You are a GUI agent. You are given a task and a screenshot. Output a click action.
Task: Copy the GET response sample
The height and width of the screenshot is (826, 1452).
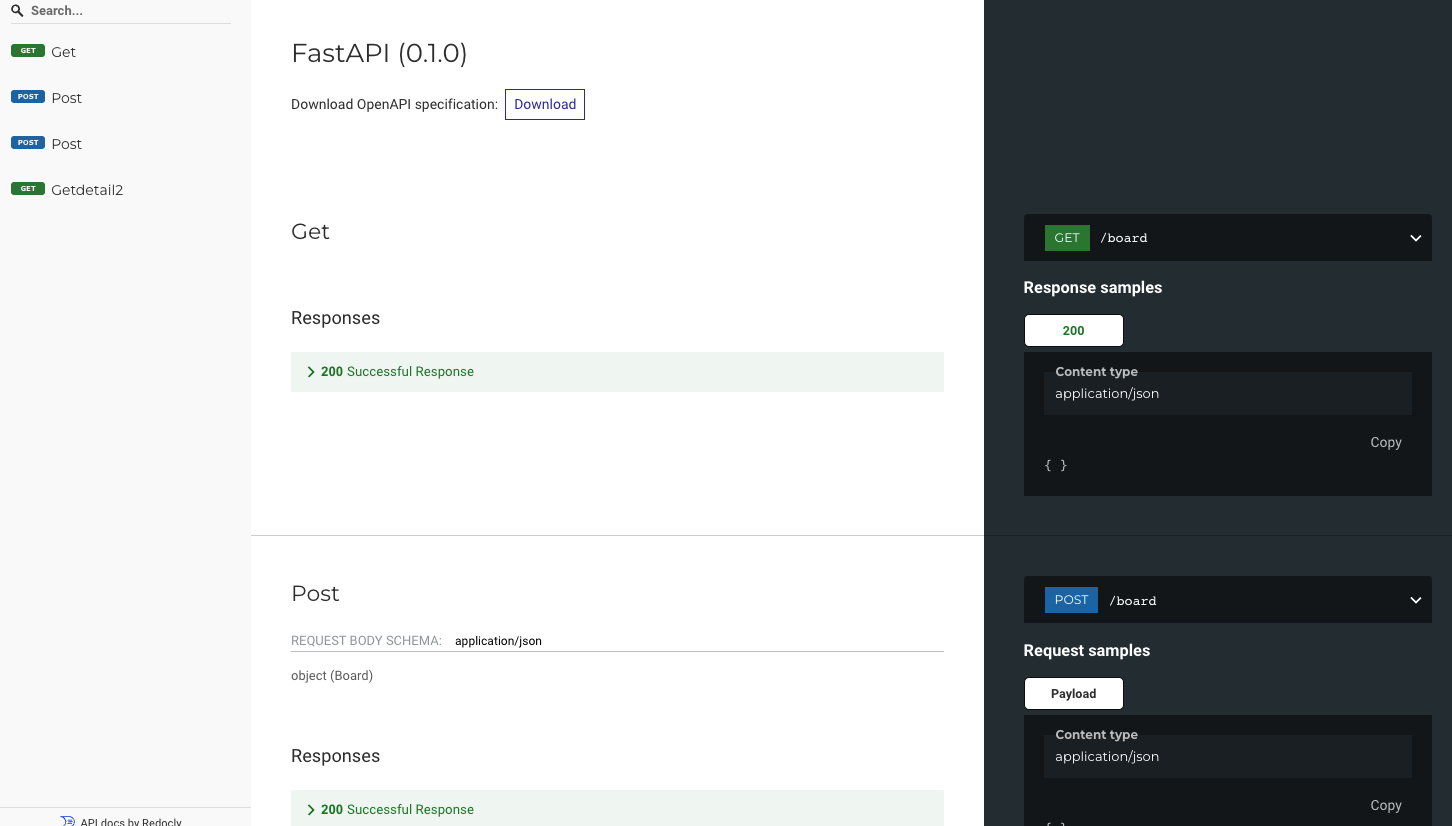coord(1386,442)
